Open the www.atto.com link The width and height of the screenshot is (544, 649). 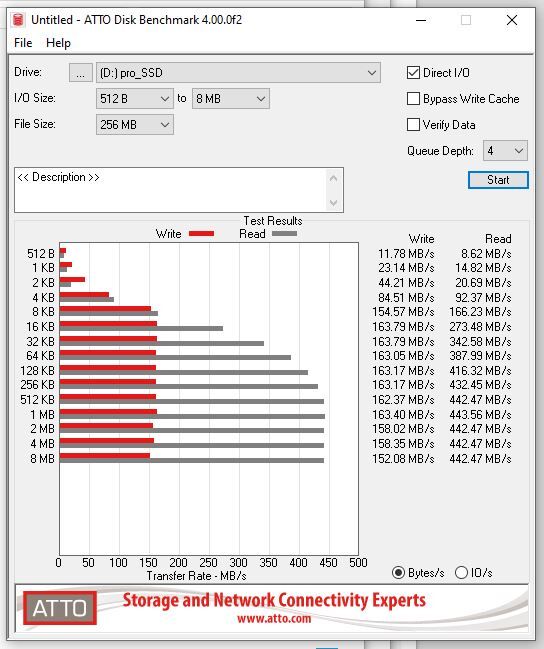(274, 619)
